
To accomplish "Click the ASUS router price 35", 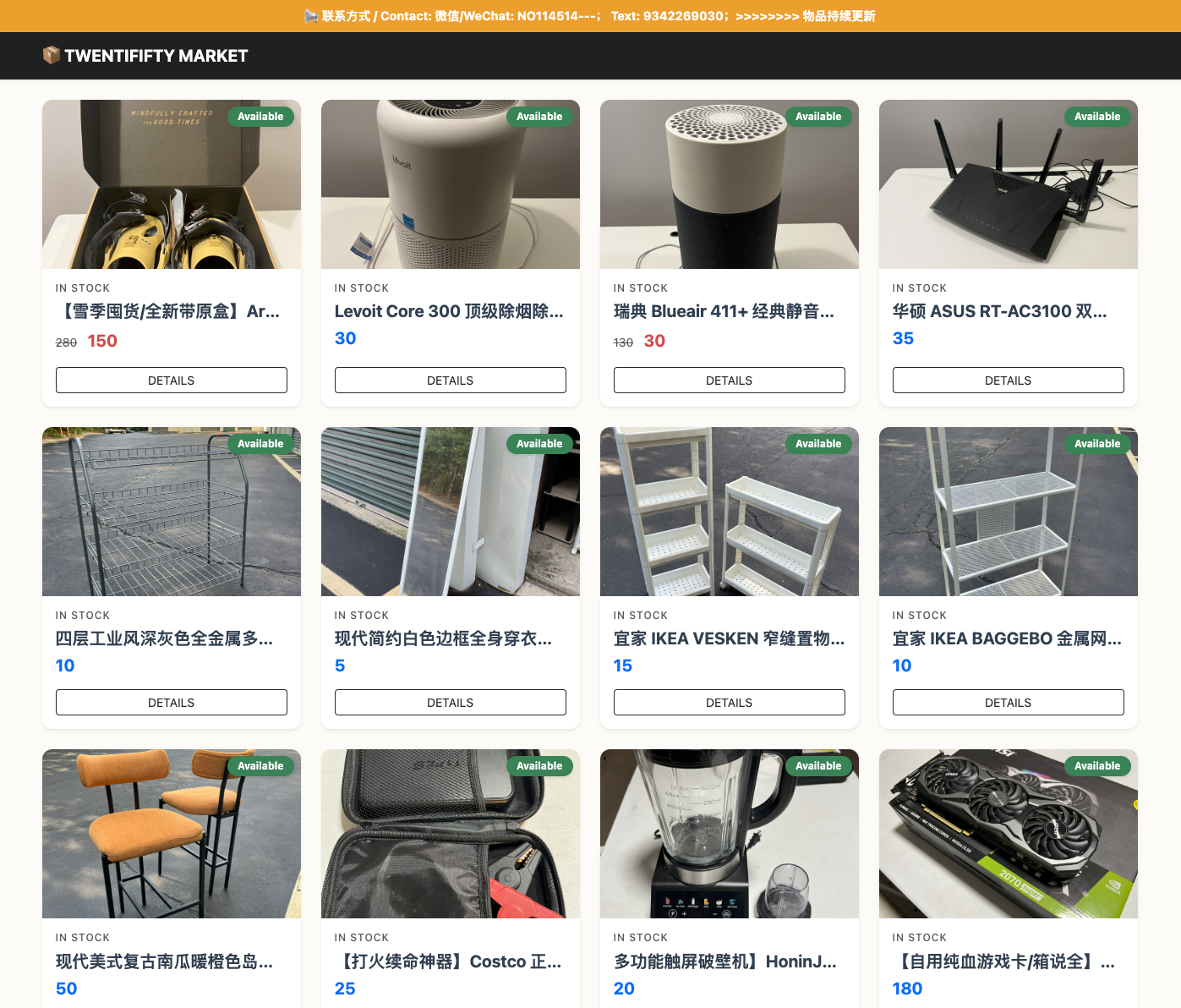I will pos(903,338).
